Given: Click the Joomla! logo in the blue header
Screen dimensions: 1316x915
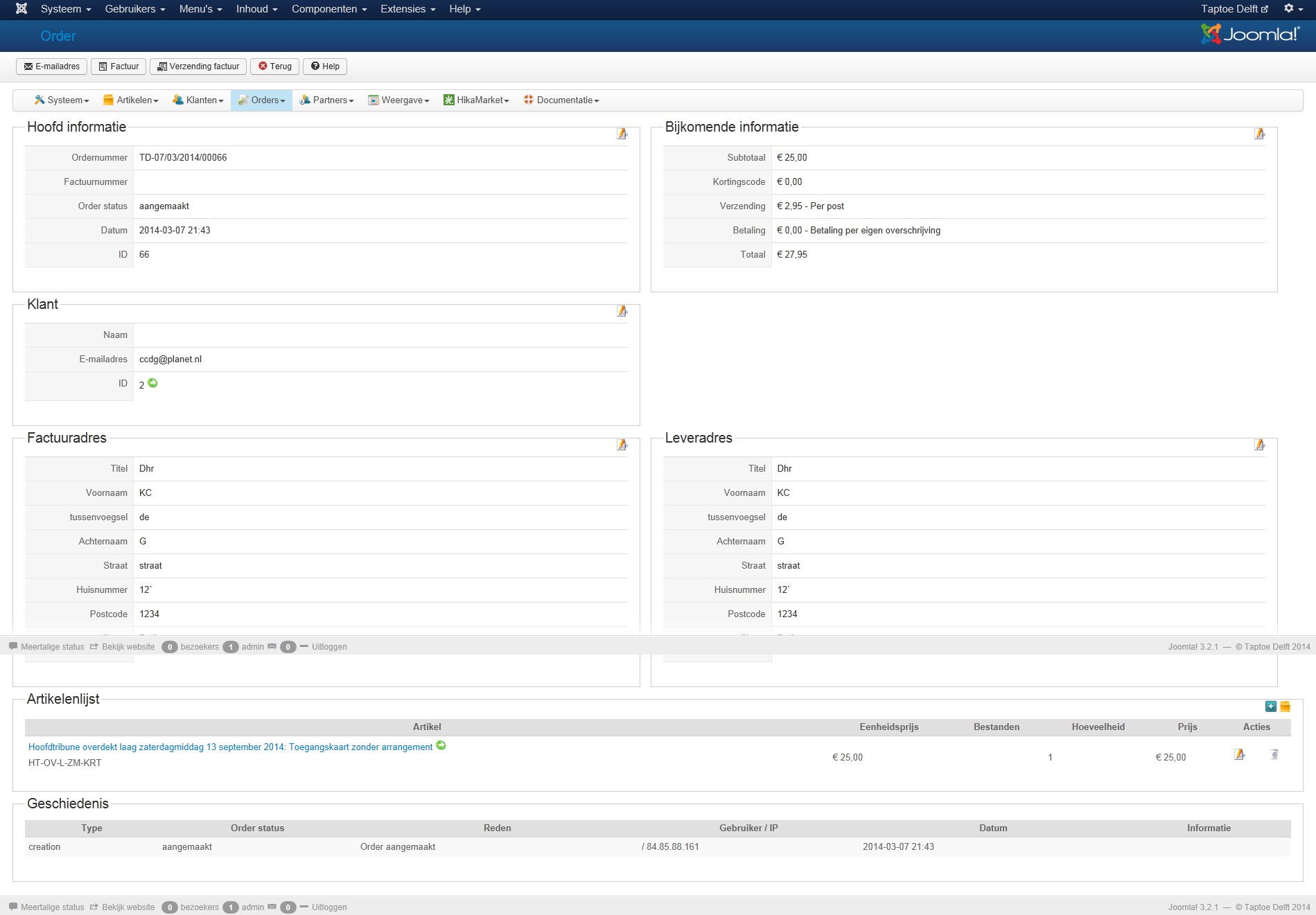Looking at the screenshot, I should click(1250, 34).
